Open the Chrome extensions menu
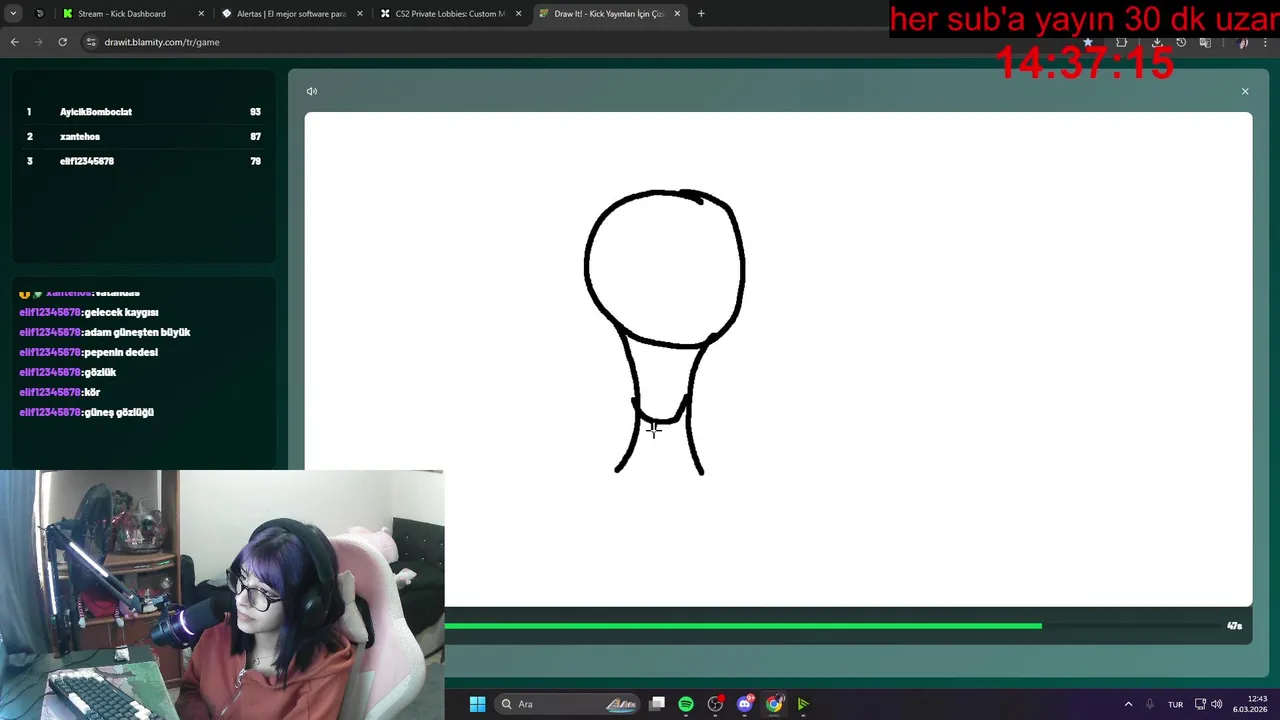The height and width of the screenshot is (720, 1280). [x=1121, y=42]
